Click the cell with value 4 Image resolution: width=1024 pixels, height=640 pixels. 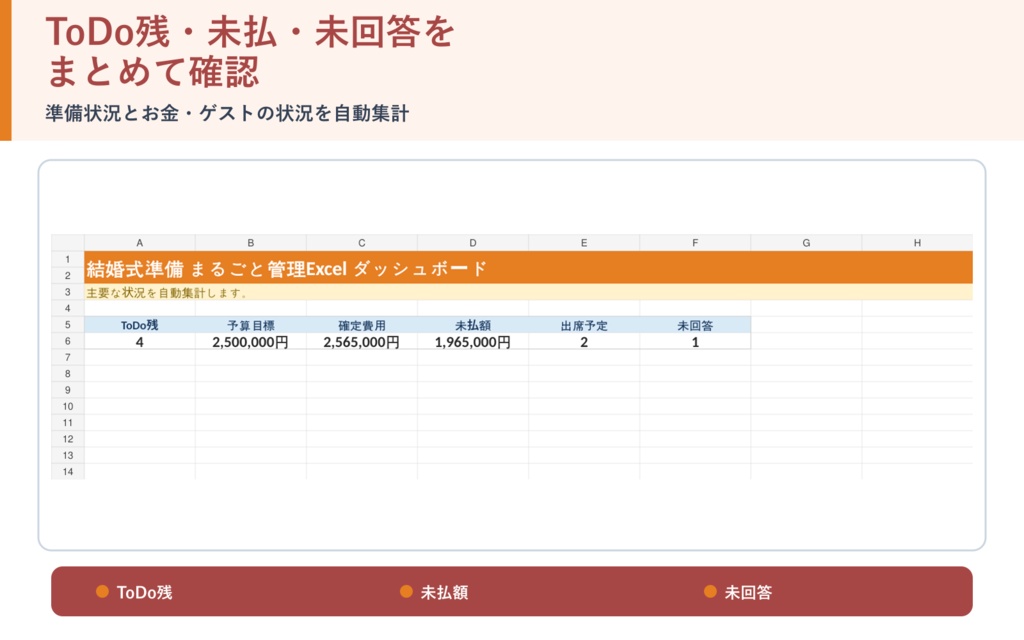pyautogui.click(x=140, y=342)
